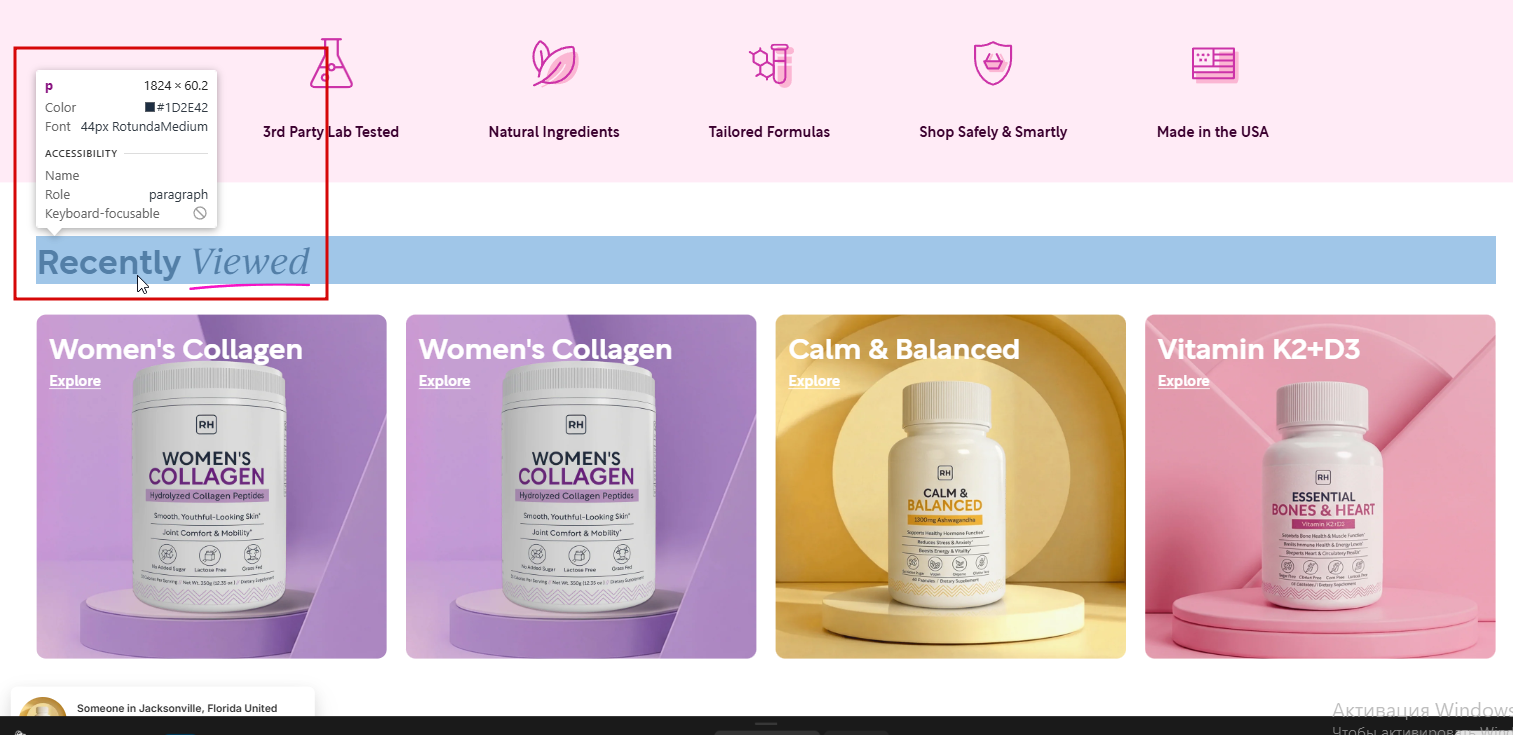Screen dimensions: 1513x735
Task: Click the Recently Viewed heading
Action: click(x=174, y=262)
